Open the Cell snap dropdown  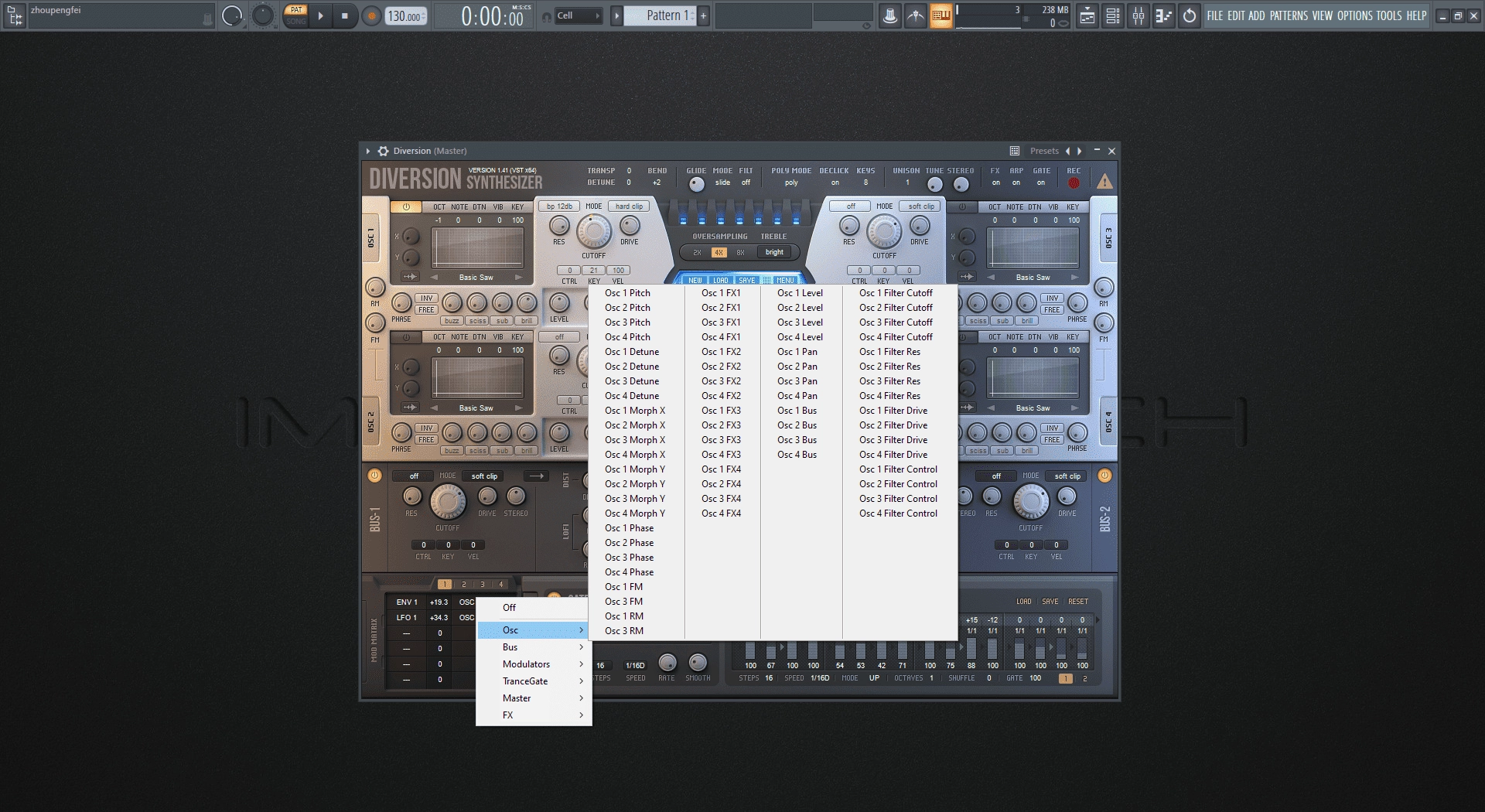579,15
